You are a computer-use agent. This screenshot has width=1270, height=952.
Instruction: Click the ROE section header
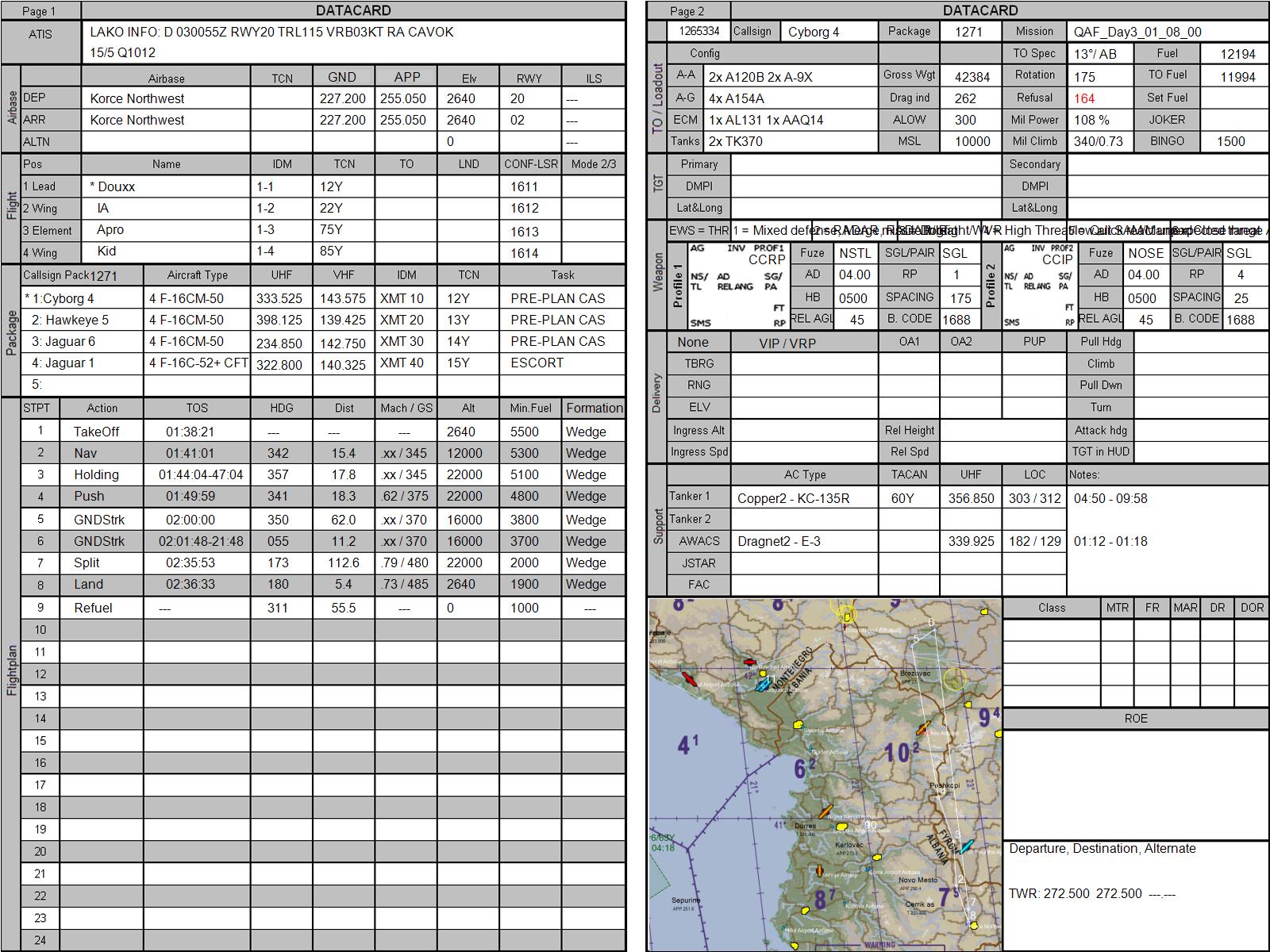tap(1136, 719)
